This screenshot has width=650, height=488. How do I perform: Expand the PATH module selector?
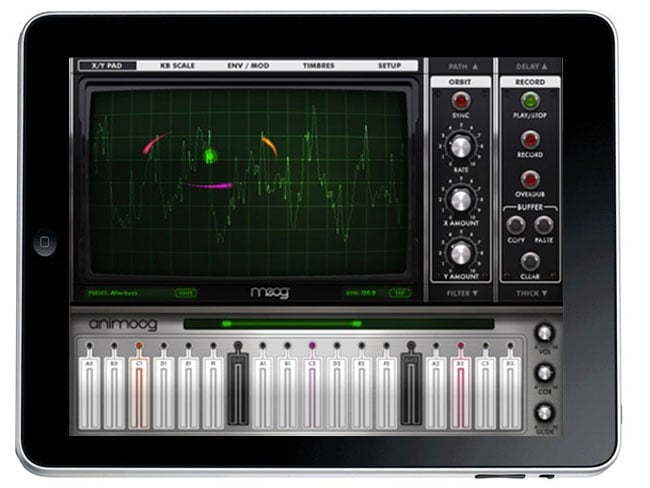click(x=463, y=66)
